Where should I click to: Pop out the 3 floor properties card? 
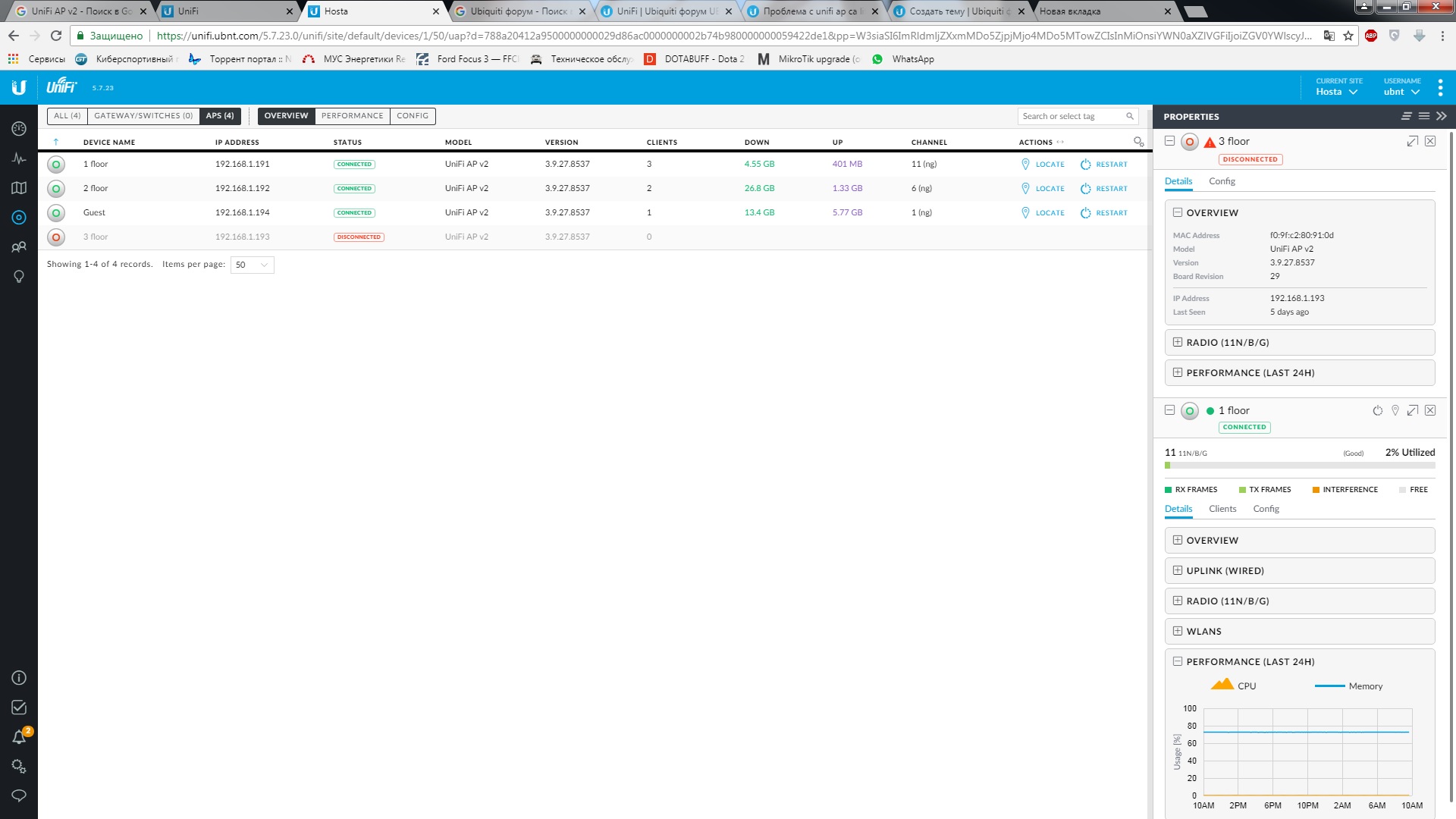(1413, 141)
